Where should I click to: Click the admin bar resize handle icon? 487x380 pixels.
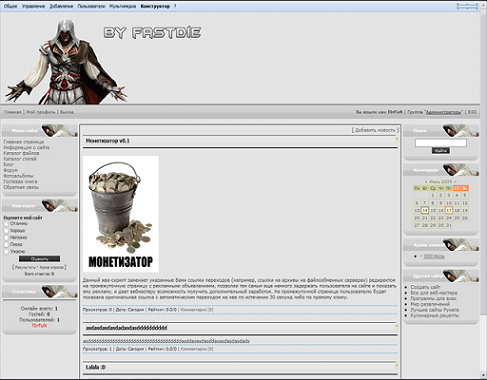(467, 6)
